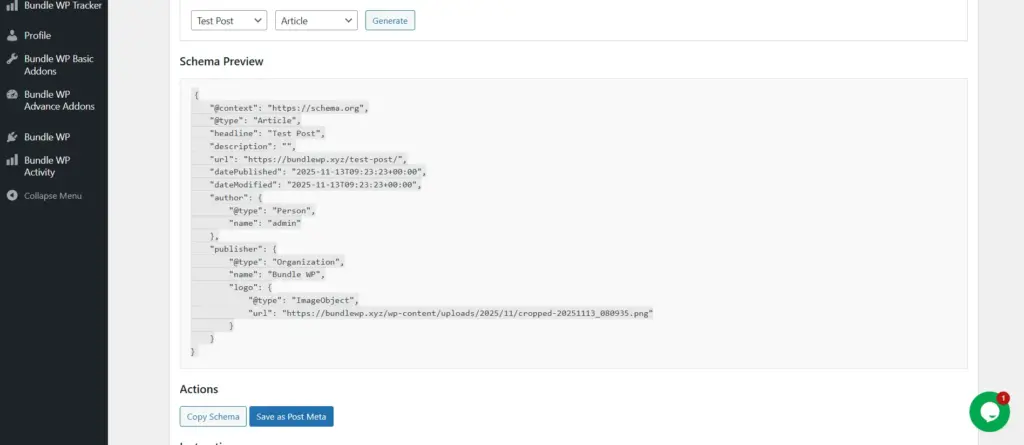Click the "name": "Bundle WP" line
The image size is (1024, 445).
pyautogui.click(x=277, y=274)
